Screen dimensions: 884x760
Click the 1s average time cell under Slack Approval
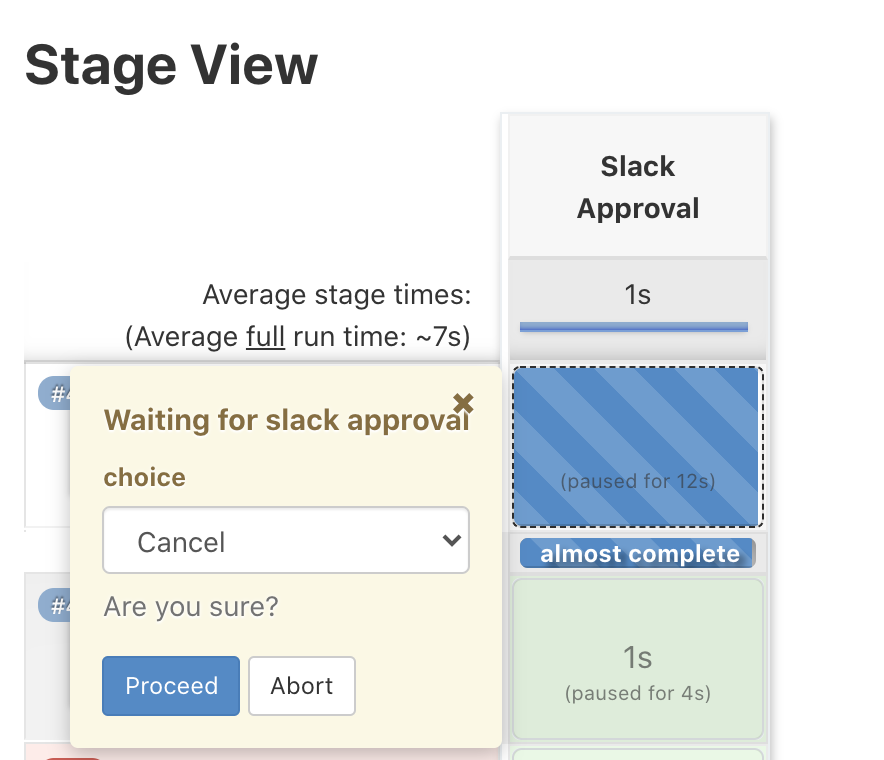click(x=637, y=295)
